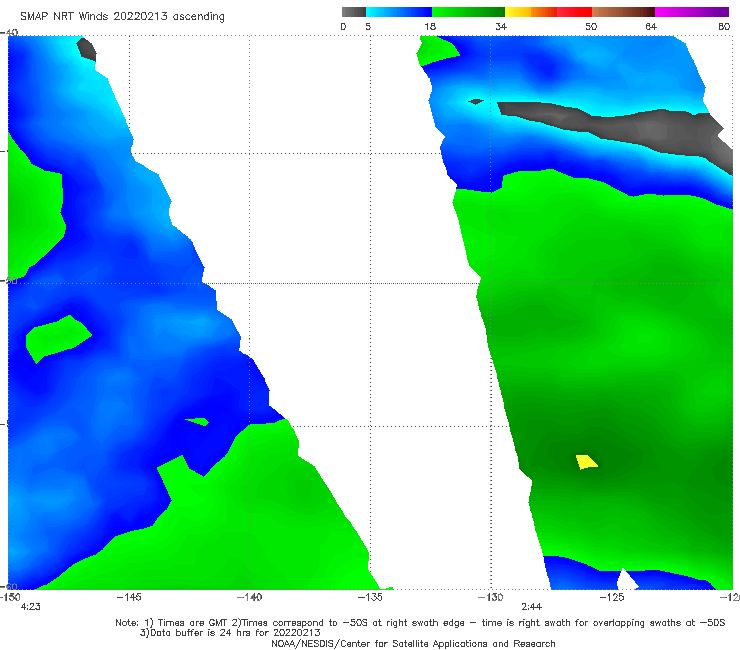The image size is (740, 650).
Task: Click the tiny gray patch near -130 longitude
Action: click(x=476, y=101)
